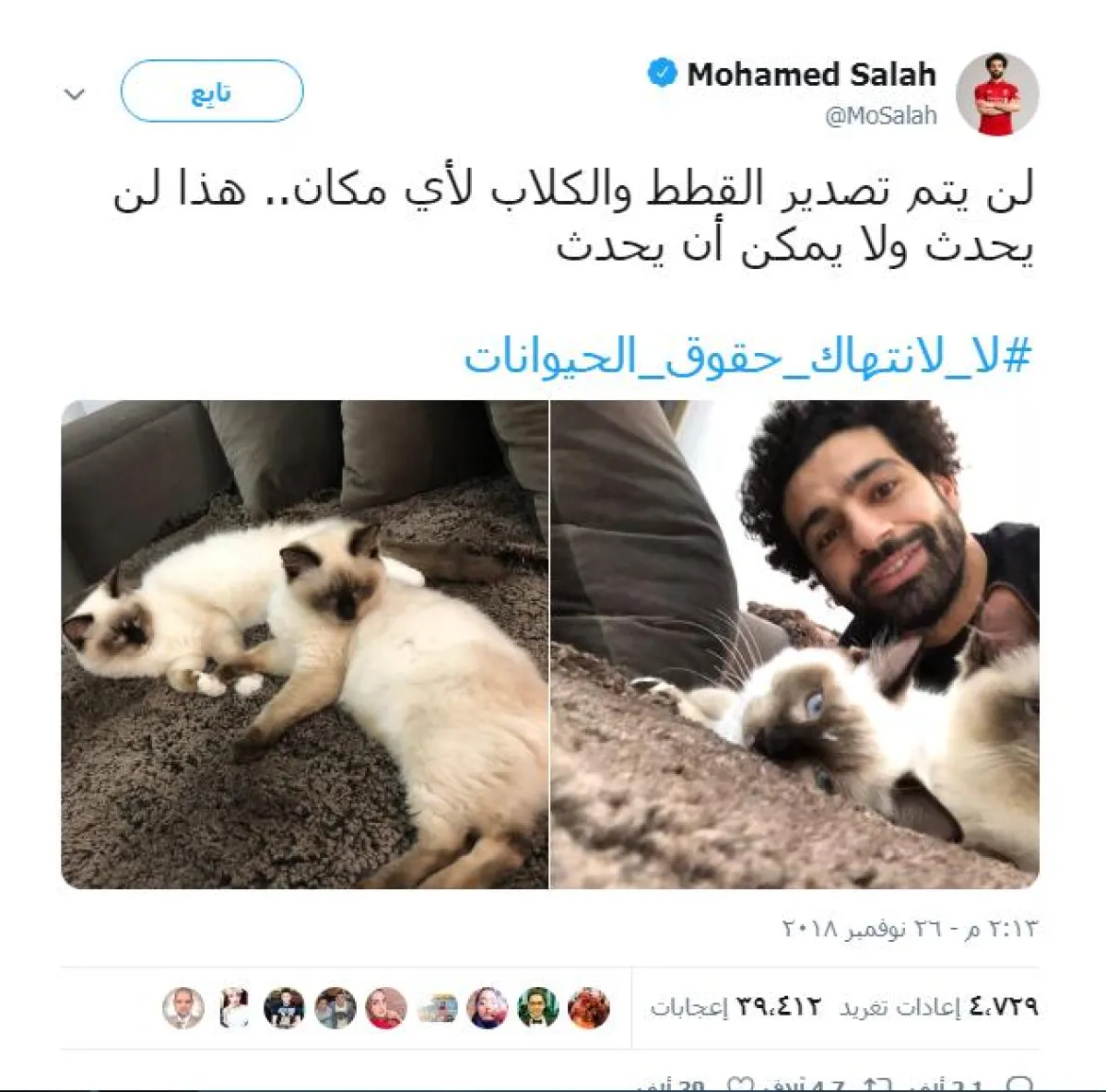Click the partially visible reply bubble icon
This screenshot has width=1106, height=1092.
point(1020,1085)
